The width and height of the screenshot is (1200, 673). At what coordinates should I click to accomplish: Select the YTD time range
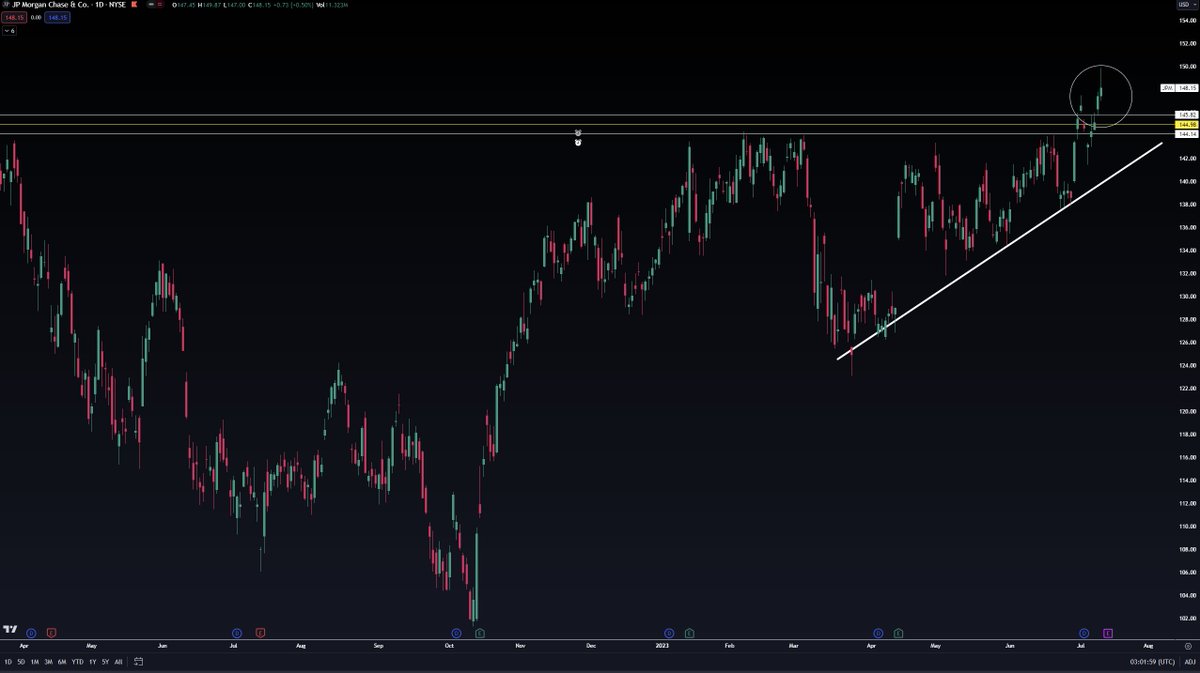pyautogui.click(x=77, y=662)
